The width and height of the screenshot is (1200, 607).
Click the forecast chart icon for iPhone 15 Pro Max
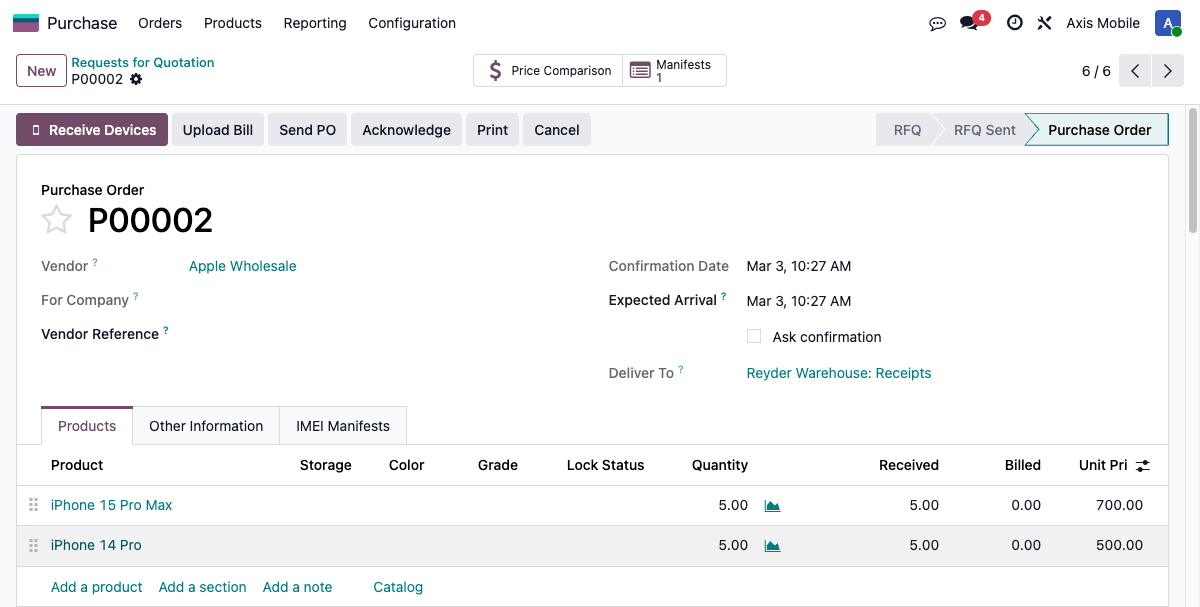pyautogui.click(x=772, y=506)
